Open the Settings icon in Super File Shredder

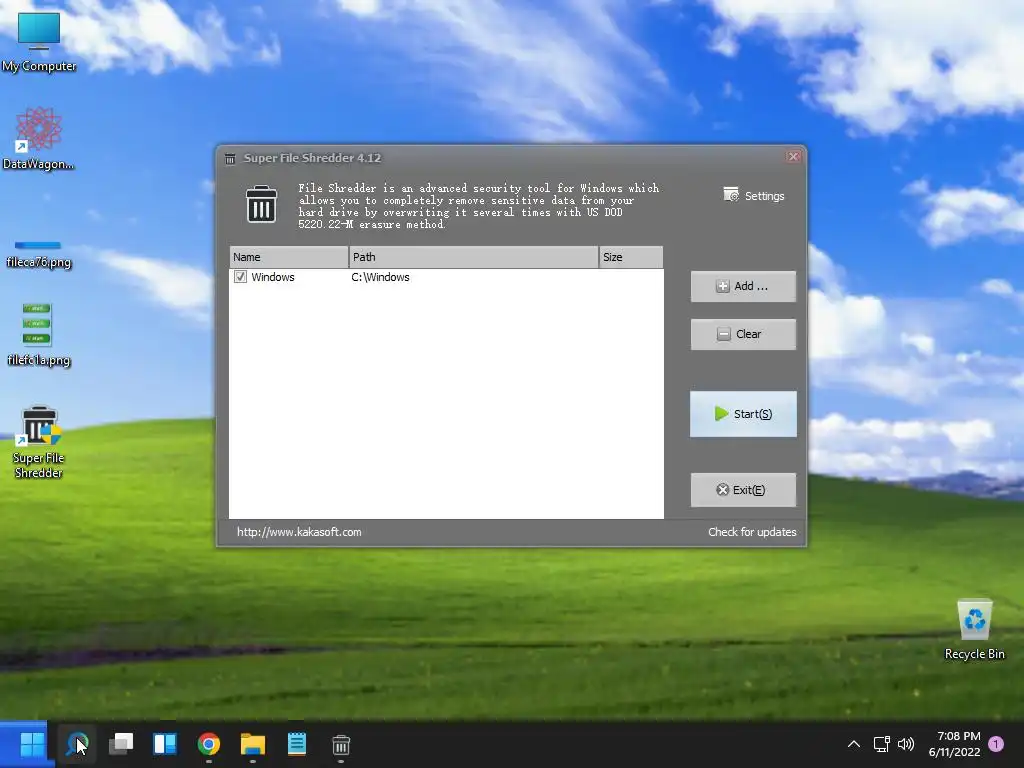(754, 195)
